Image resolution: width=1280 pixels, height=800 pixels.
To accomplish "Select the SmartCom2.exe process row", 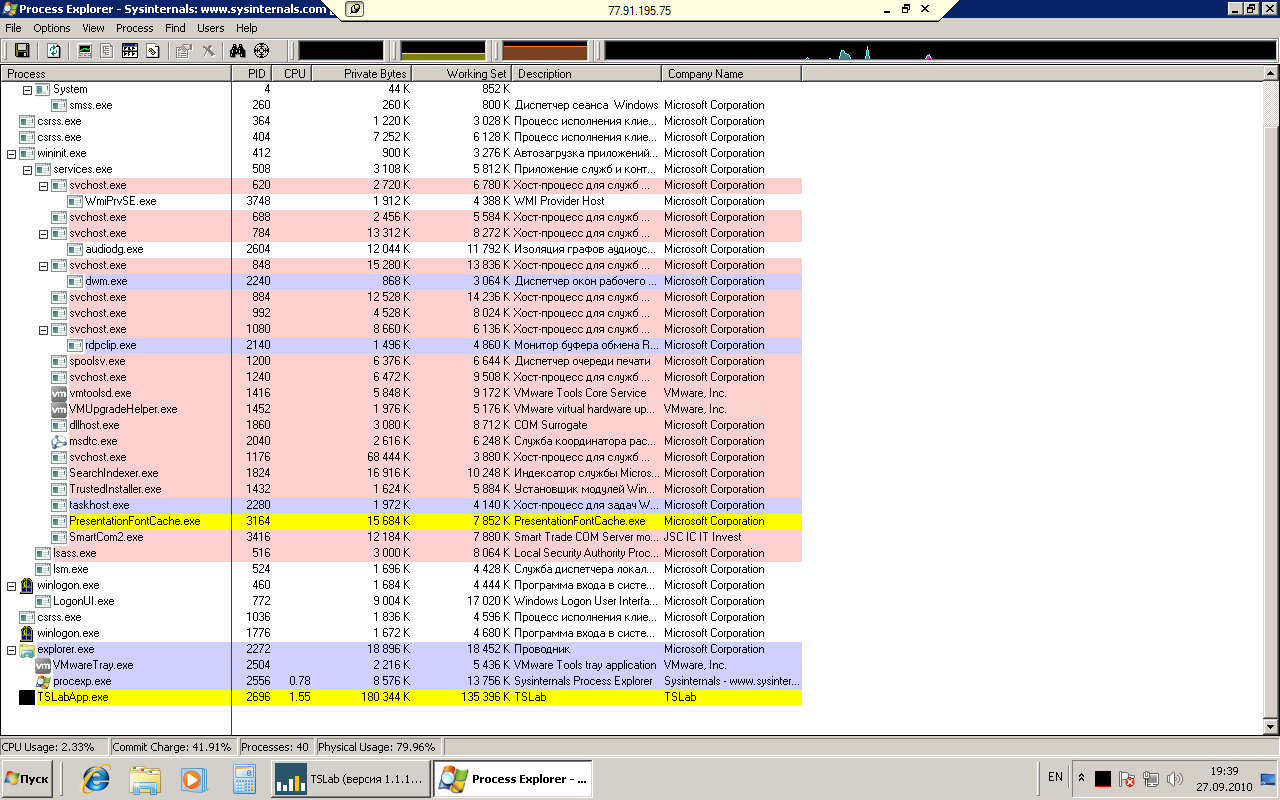I will pos(401,537).
